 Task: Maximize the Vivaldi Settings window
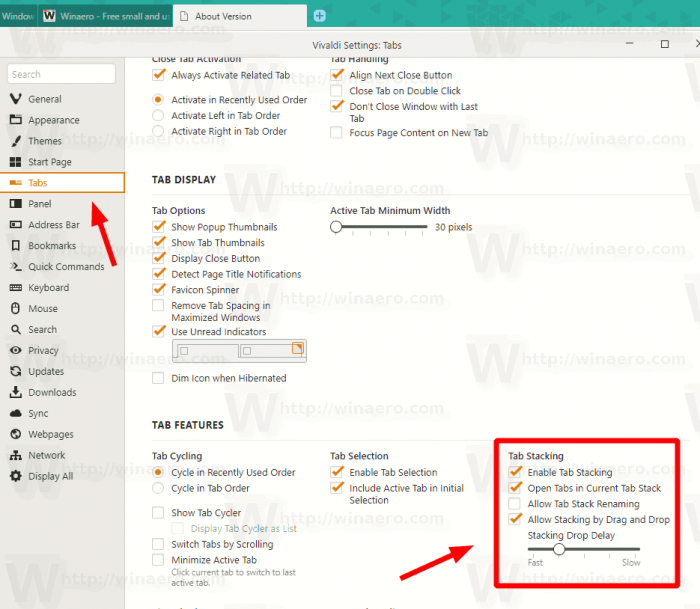(665, 44)
